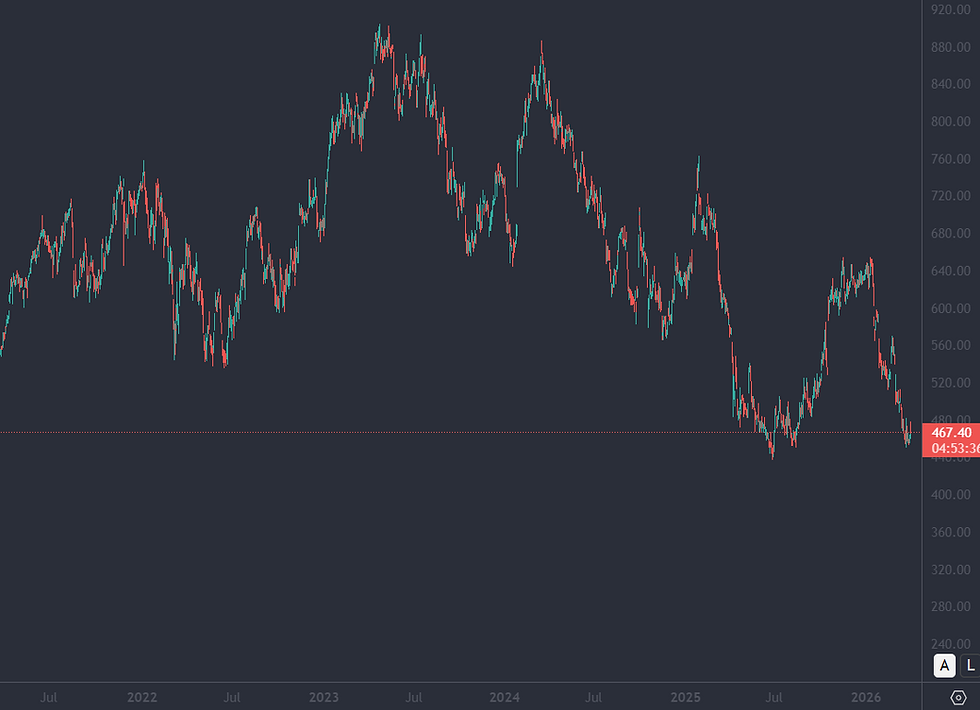Click the 2024 time axis label
This screenshot has width=980, height=710.
pos(504,698)
